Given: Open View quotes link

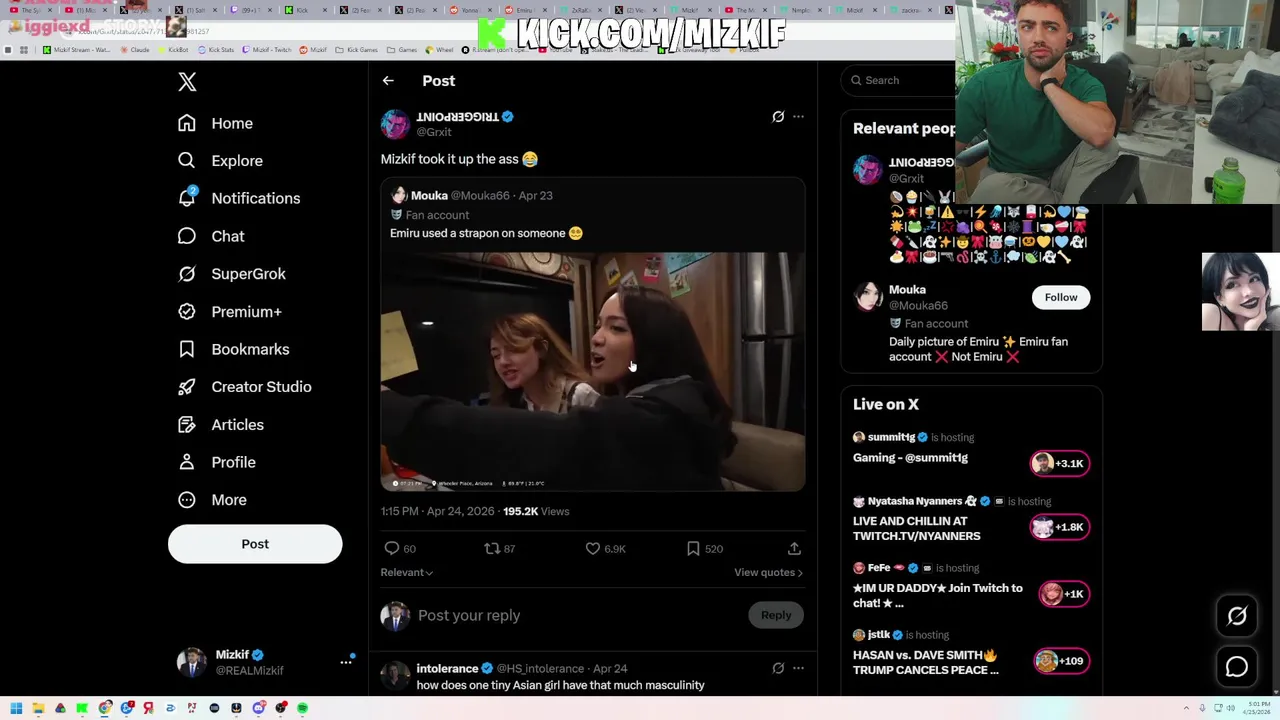Looking at the screenshot, I should click(768, 572).
